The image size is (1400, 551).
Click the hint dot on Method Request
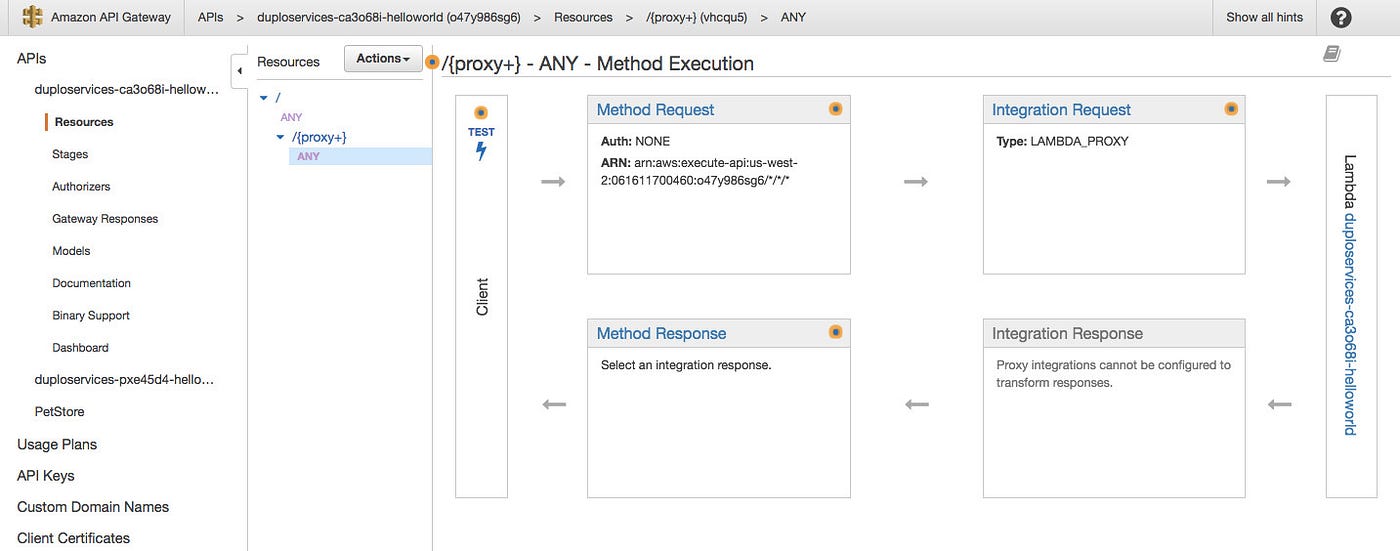pos(835,109)
